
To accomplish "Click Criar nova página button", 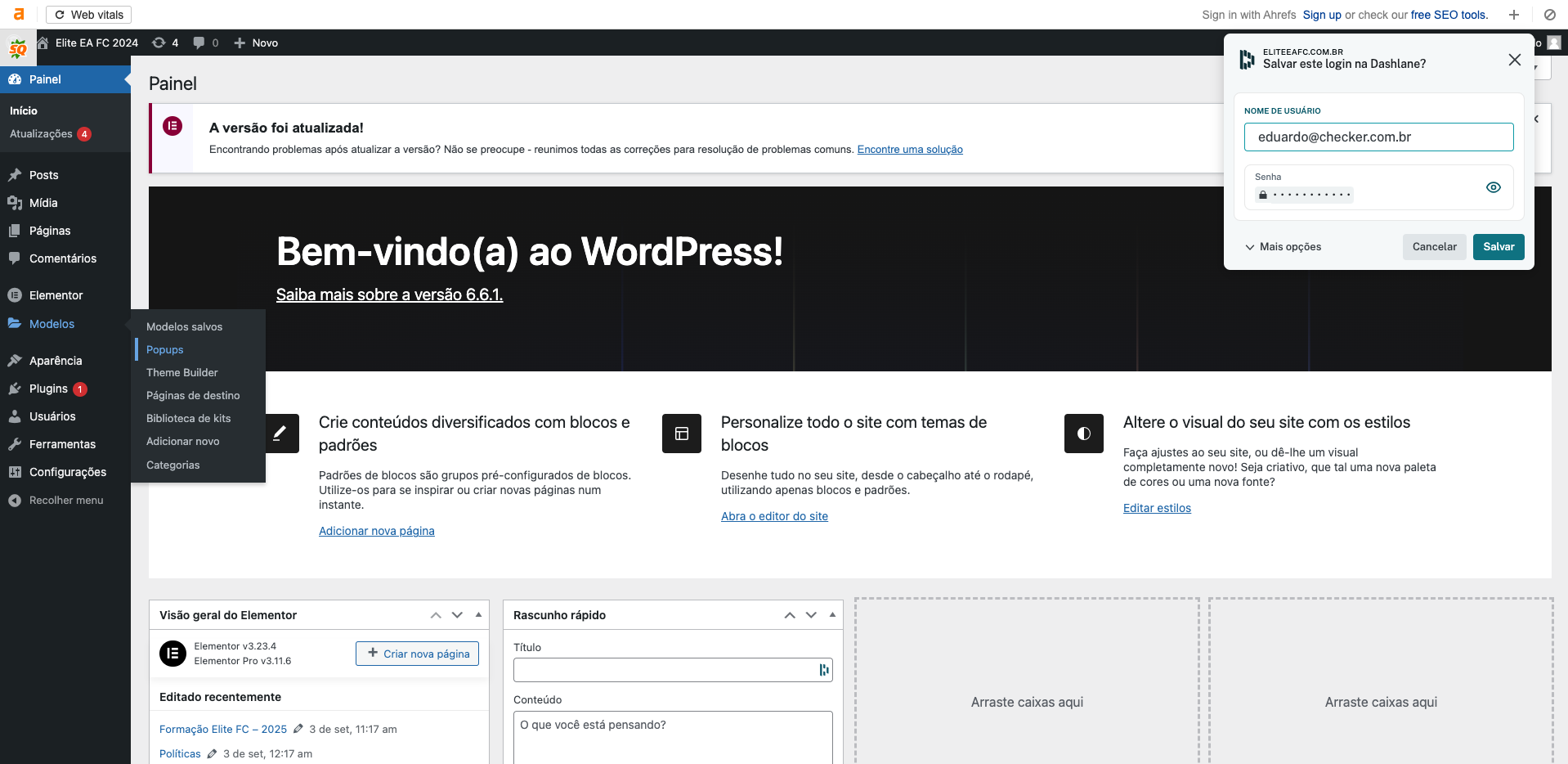I will coord(417,654).
